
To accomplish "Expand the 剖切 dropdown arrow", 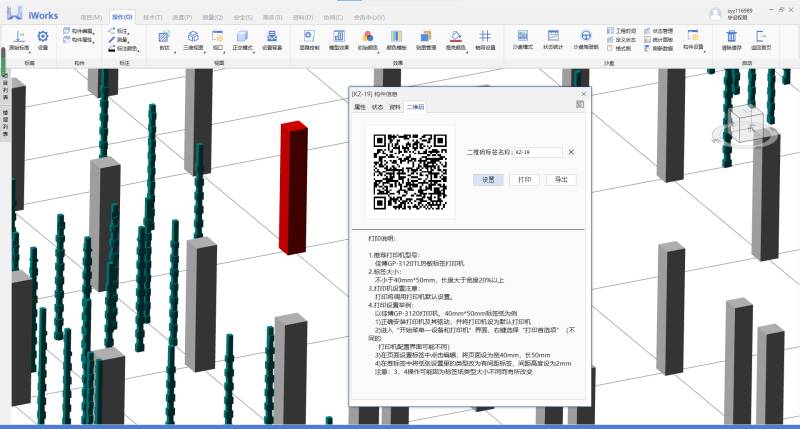I will [x=175, y=51].
